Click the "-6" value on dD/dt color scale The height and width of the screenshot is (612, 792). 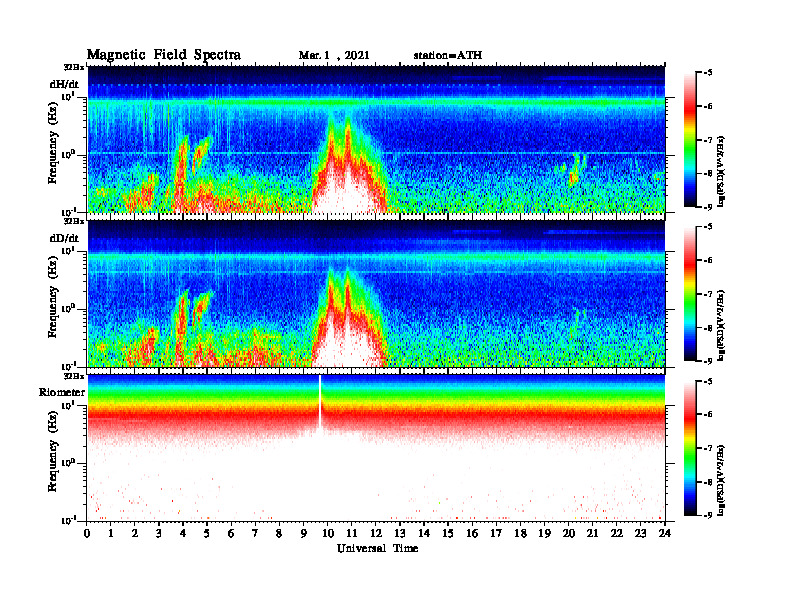tap(708, 261)
